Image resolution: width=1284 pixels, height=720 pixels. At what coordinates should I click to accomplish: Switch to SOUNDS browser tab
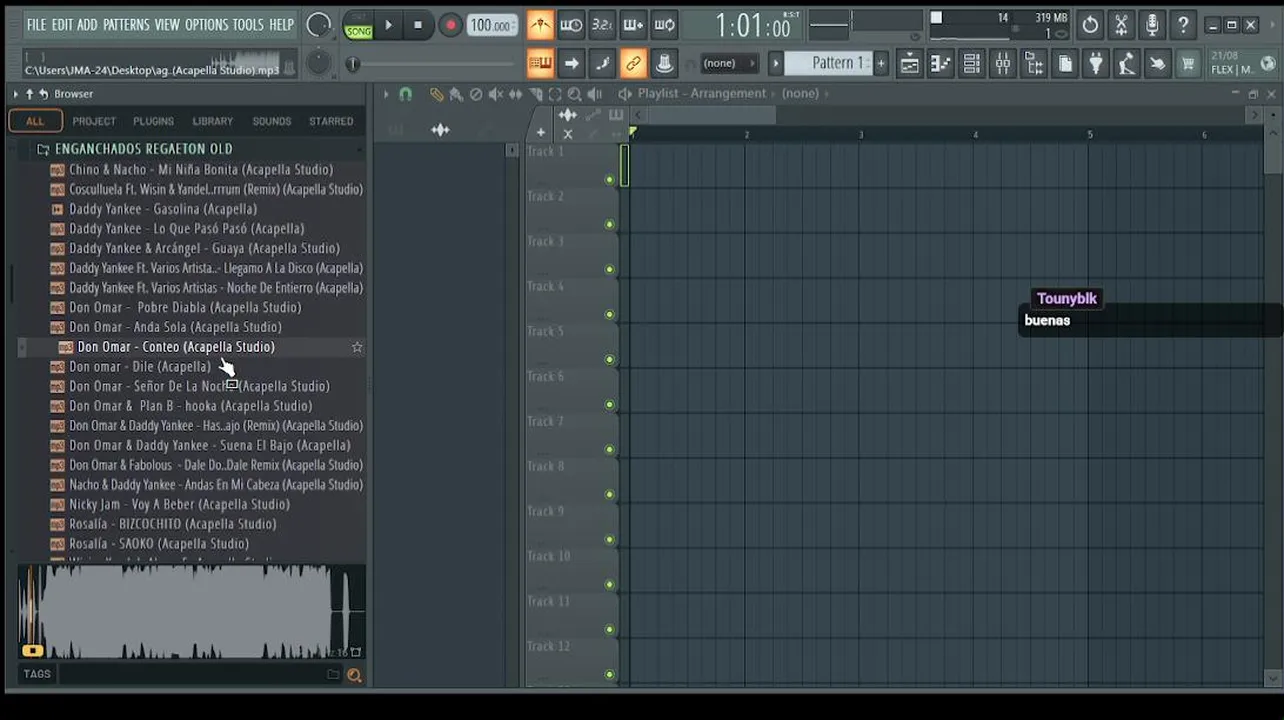click(x=271, y=121)
